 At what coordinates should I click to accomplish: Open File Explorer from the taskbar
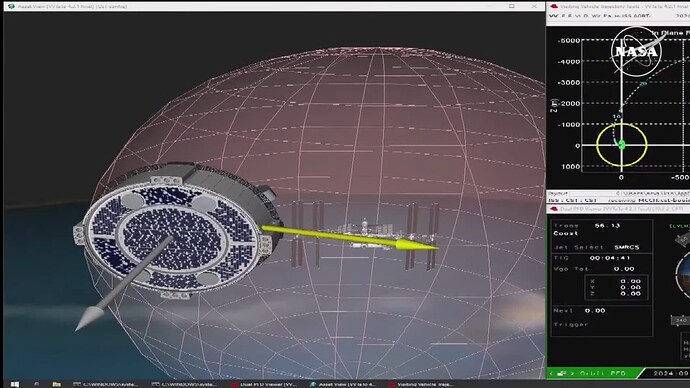point(56,384)
